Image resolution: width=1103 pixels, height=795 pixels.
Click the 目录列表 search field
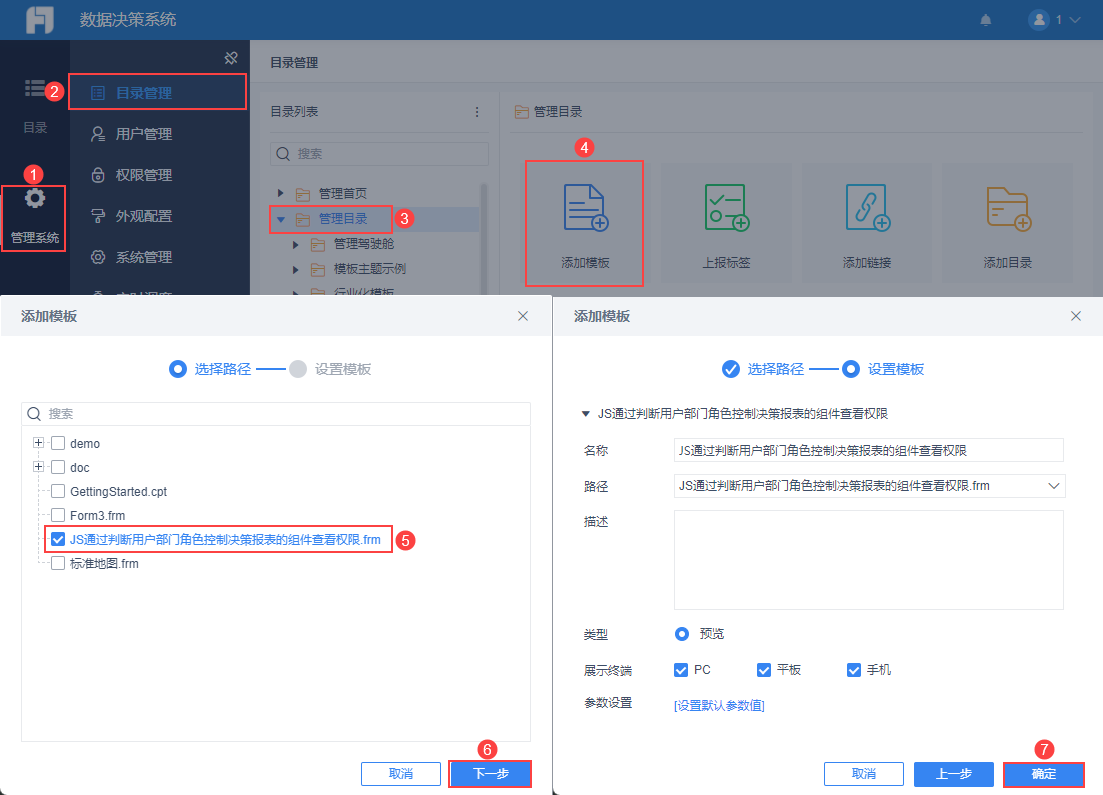coord(379,153)
